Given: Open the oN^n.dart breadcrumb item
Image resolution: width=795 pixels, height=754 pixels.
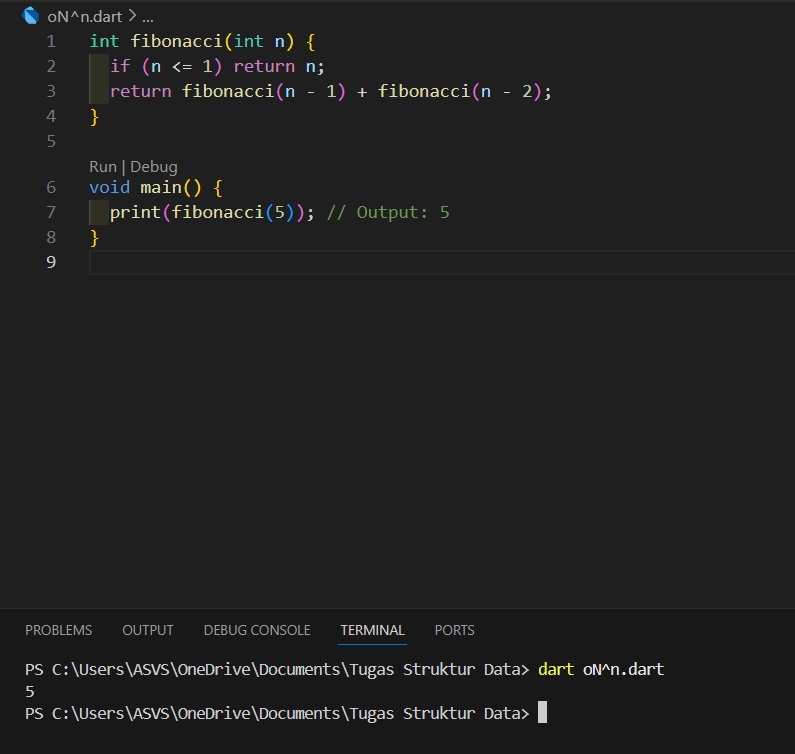Looking at the screenshot, I should tap(85, 17).
